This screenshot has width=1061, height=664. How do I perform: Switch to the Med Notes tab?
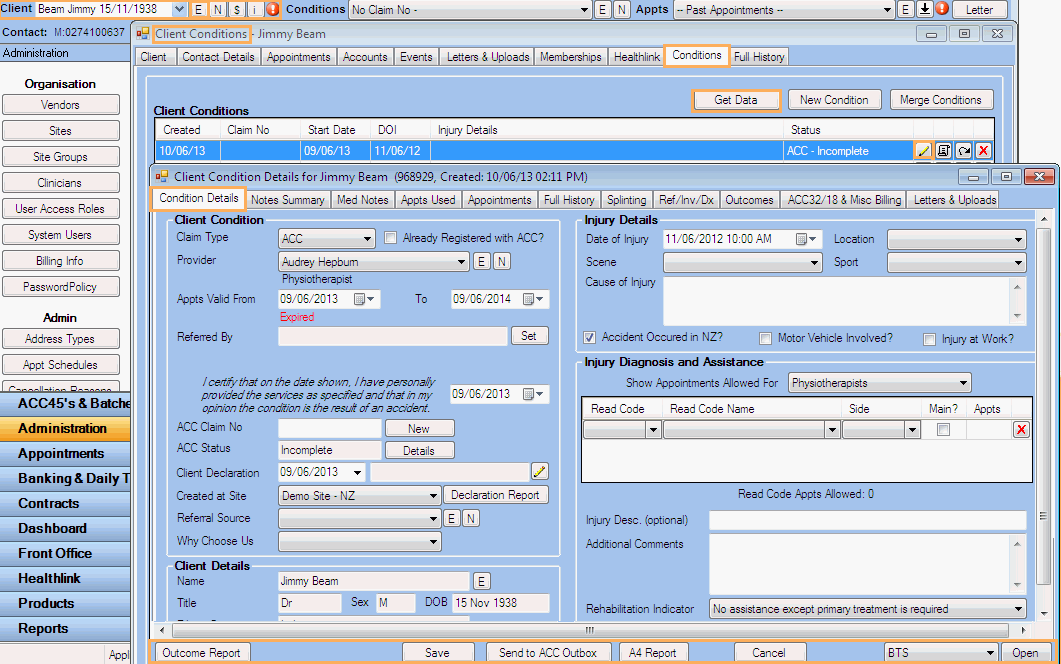(362, 200)
